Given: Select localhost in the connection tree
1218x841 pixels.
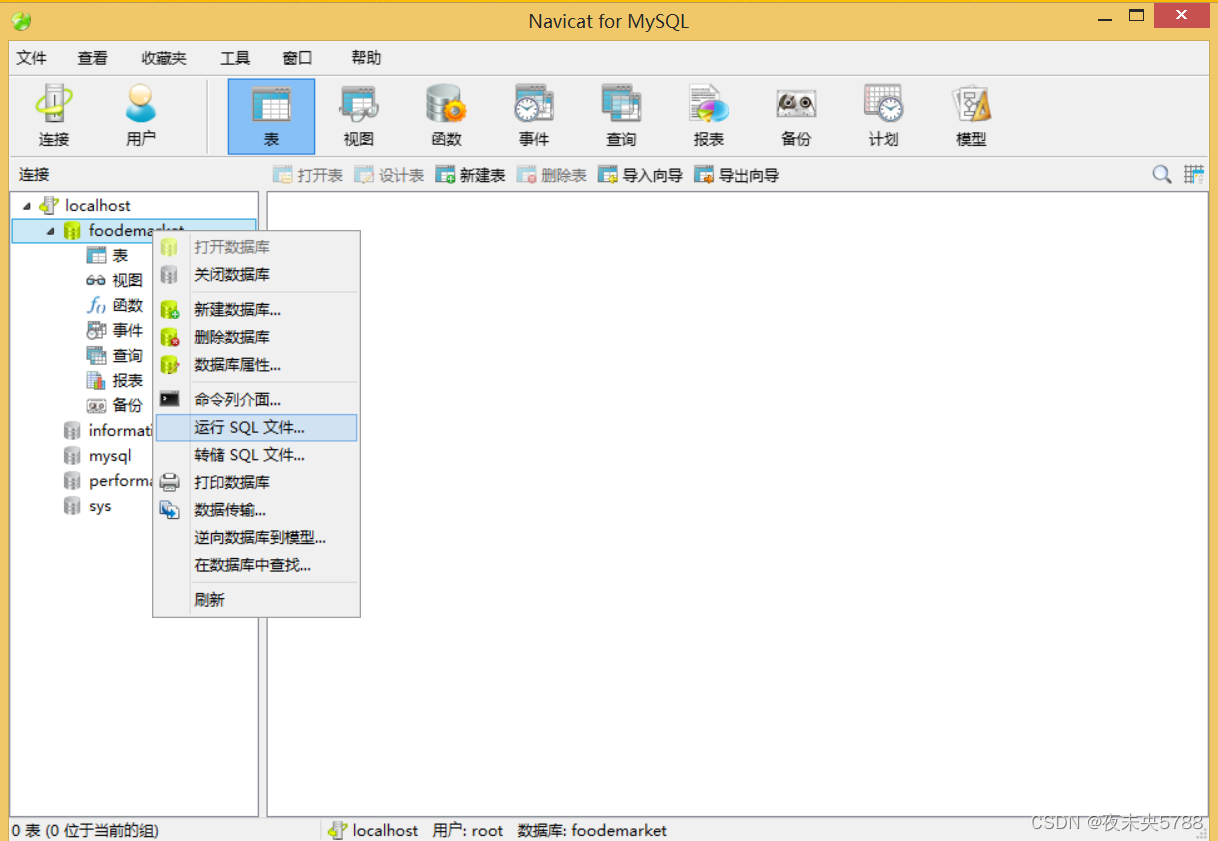Looking at the screenshot, I should (98, 205).
